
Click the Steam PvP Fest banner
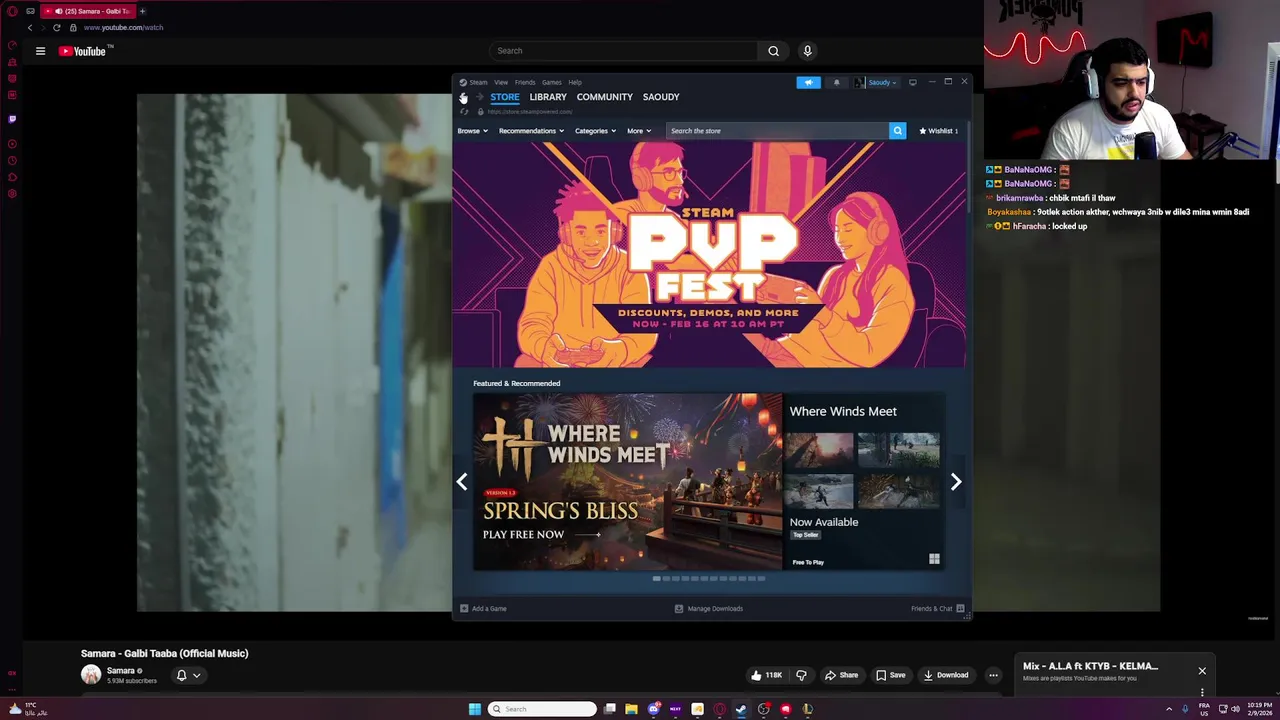point(710,254)
